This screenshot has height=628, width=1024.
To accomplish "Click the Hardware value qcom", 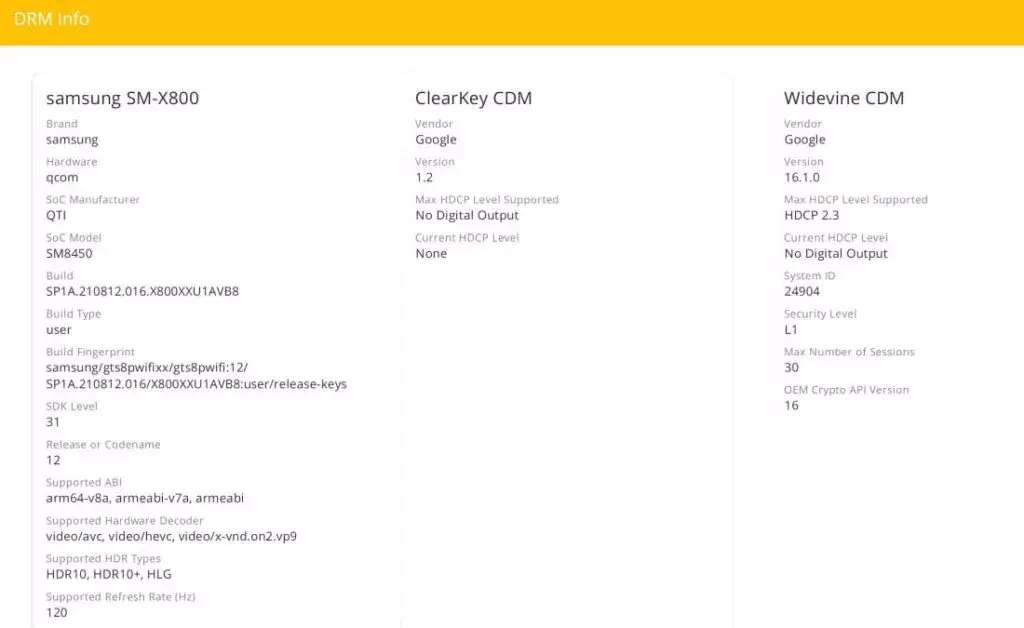I will tap(62, 178).
